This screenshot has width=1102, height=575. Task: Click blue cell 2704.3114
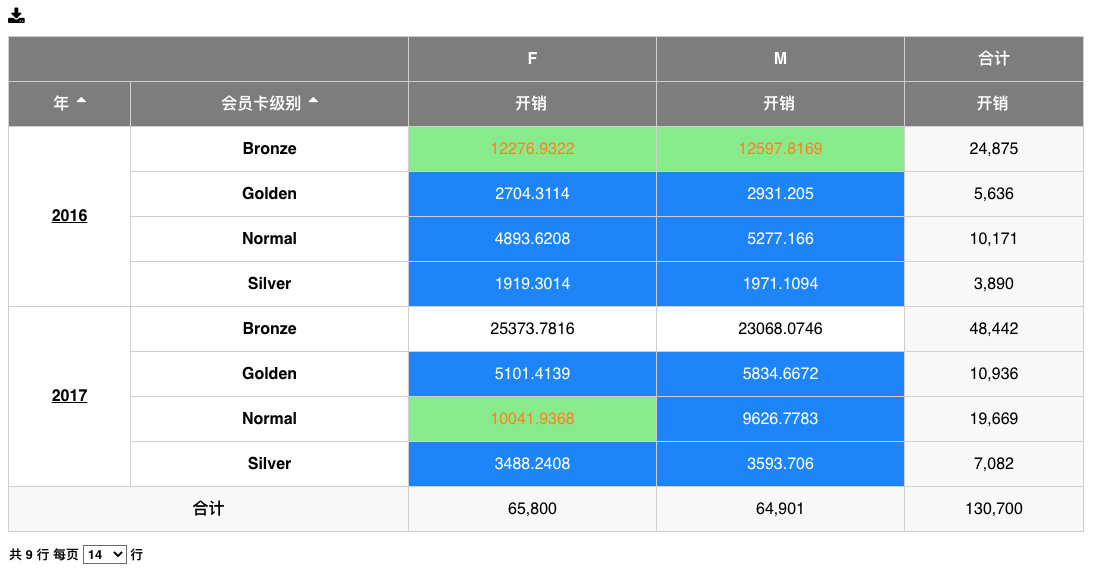(532, 194)
